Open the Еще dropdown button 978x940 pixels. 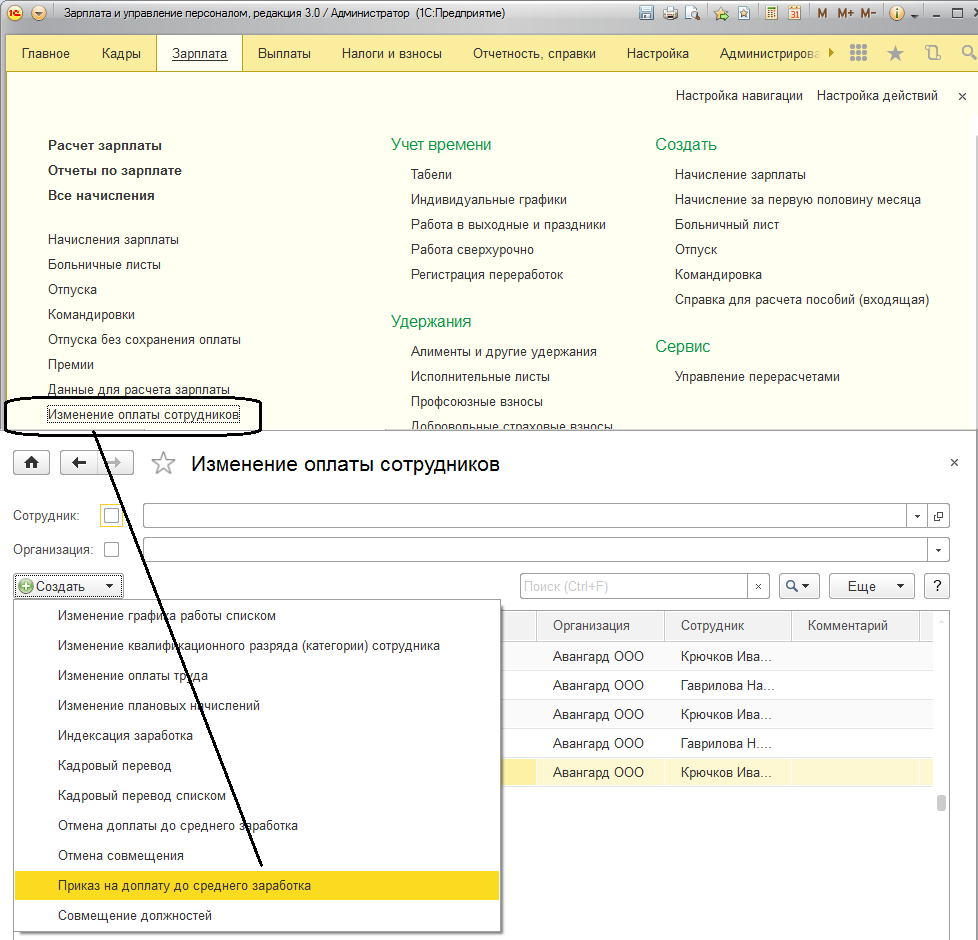(874, 586)
